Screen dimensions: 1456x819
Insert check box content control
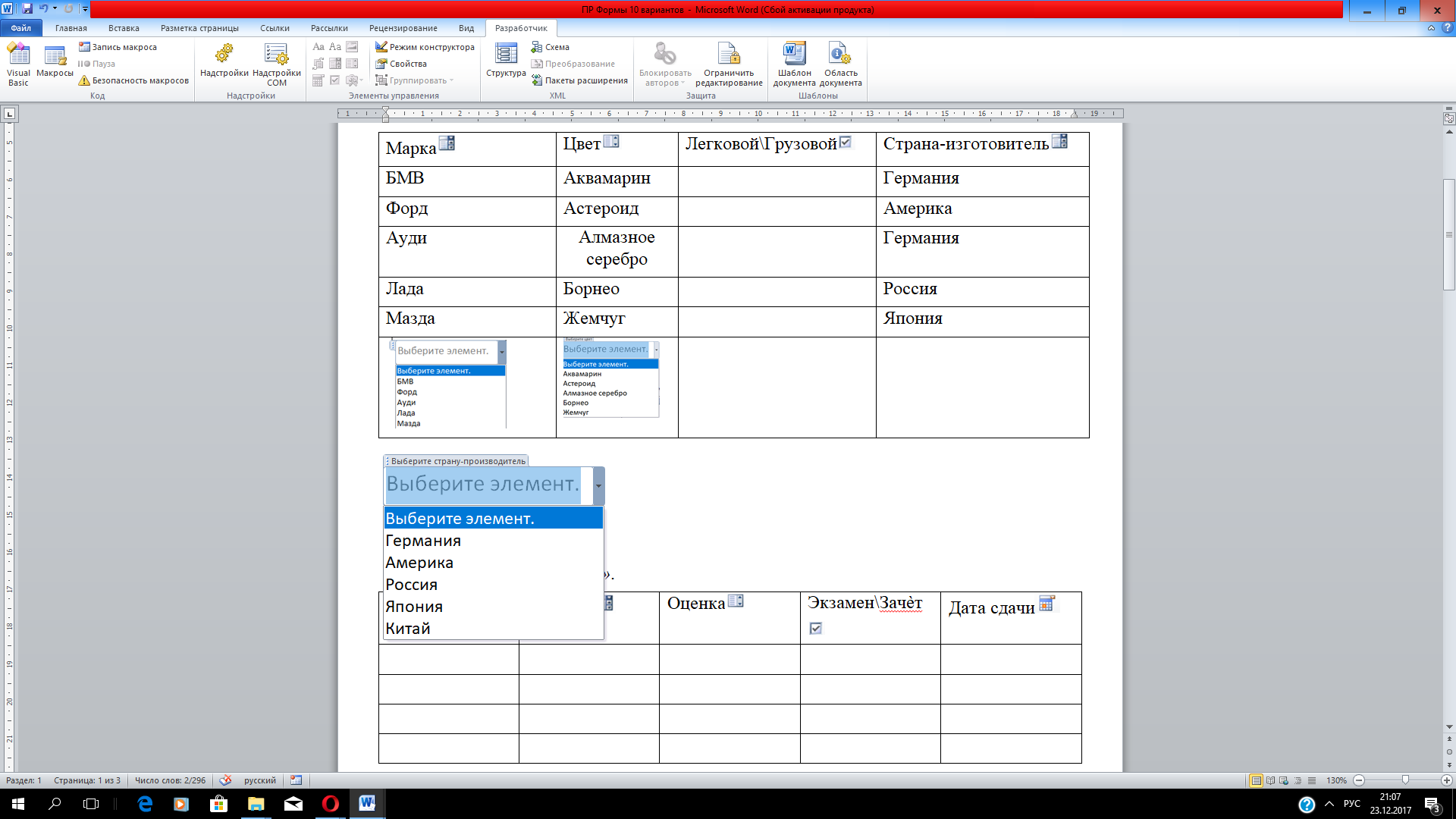(335, 80)
